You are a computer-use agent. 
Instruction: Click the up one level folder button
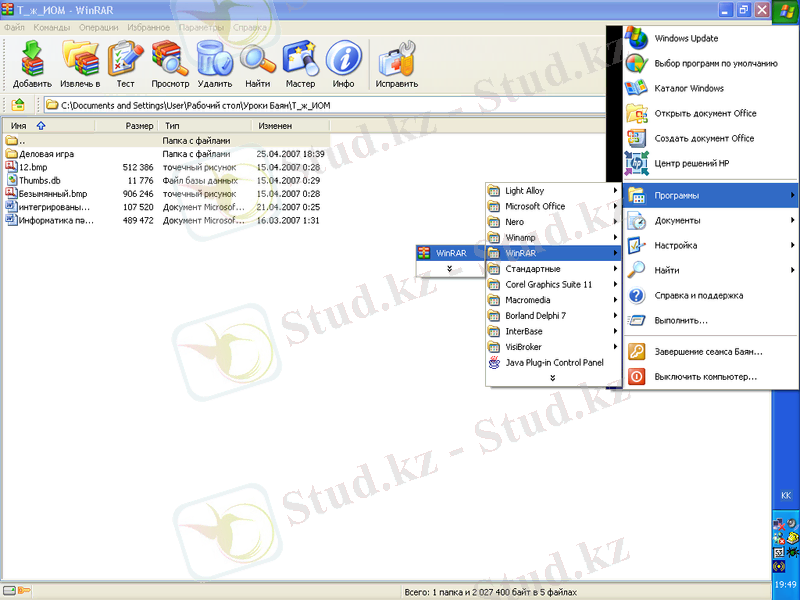[x=18, y=104]
